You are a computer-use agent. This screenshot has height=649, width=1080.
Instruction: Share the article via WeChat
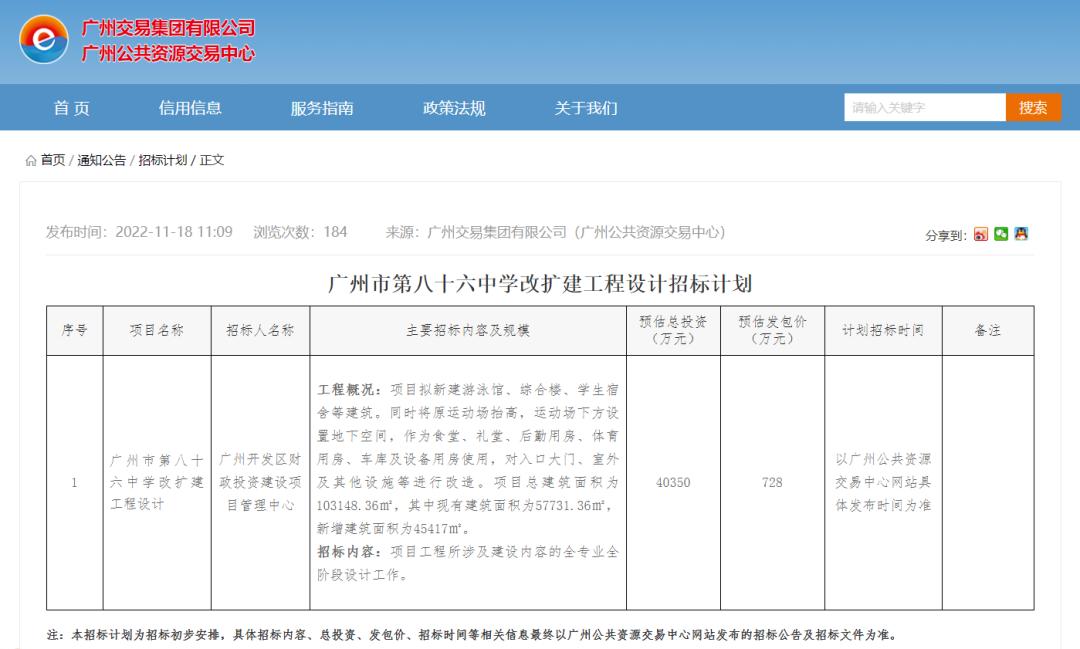click(x=1001, y=234)
